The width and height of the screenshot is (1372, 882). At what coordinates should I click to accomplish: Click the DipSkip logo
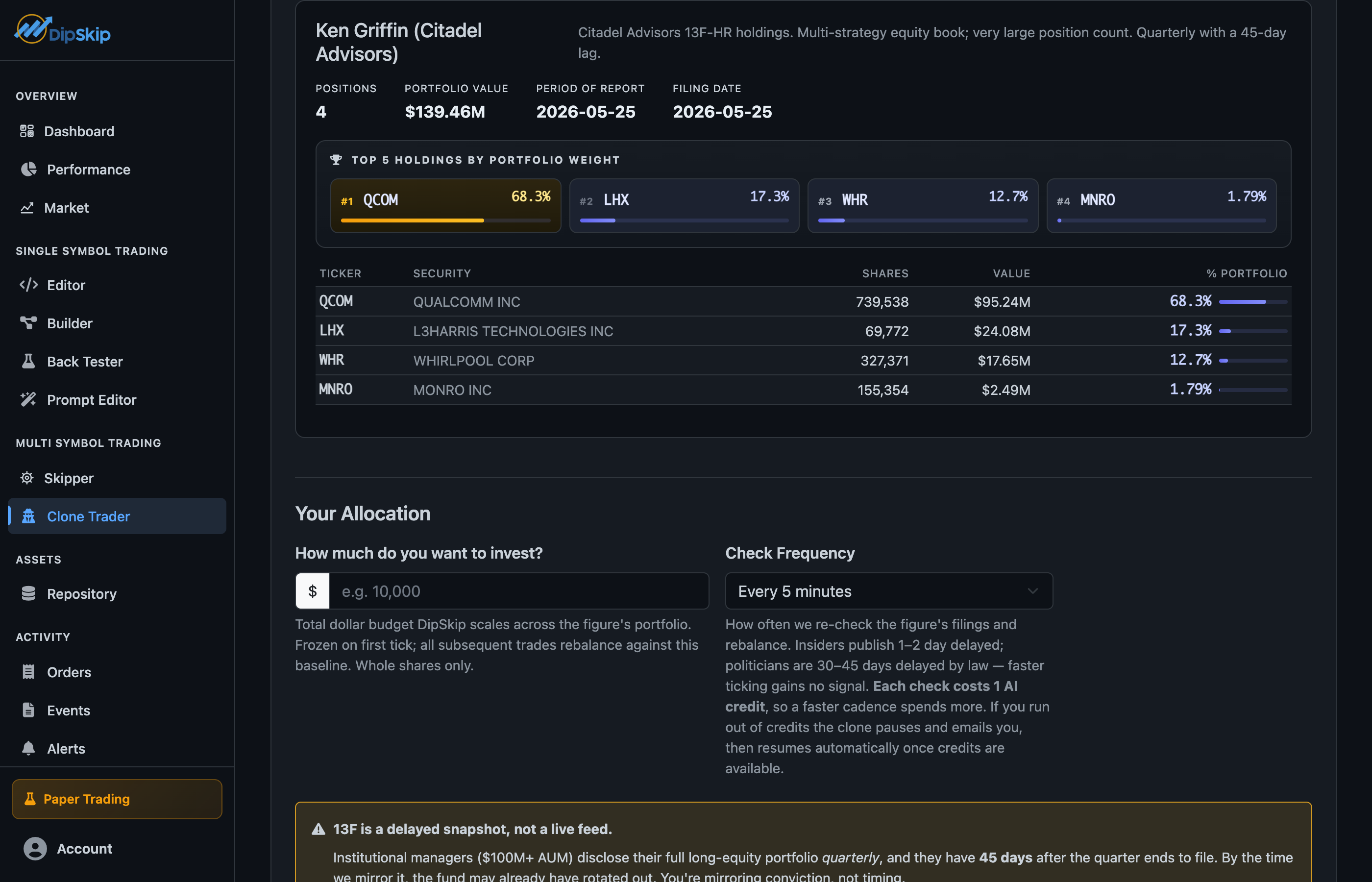(62, 30)
